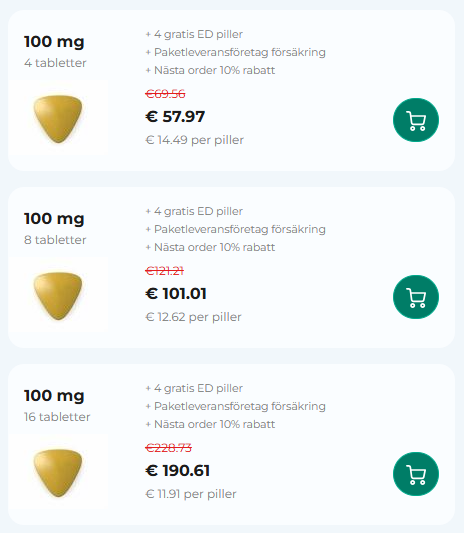Select the € 57.97 price
Viewport: 464px width, 533px height.
[x=175, y=117]
